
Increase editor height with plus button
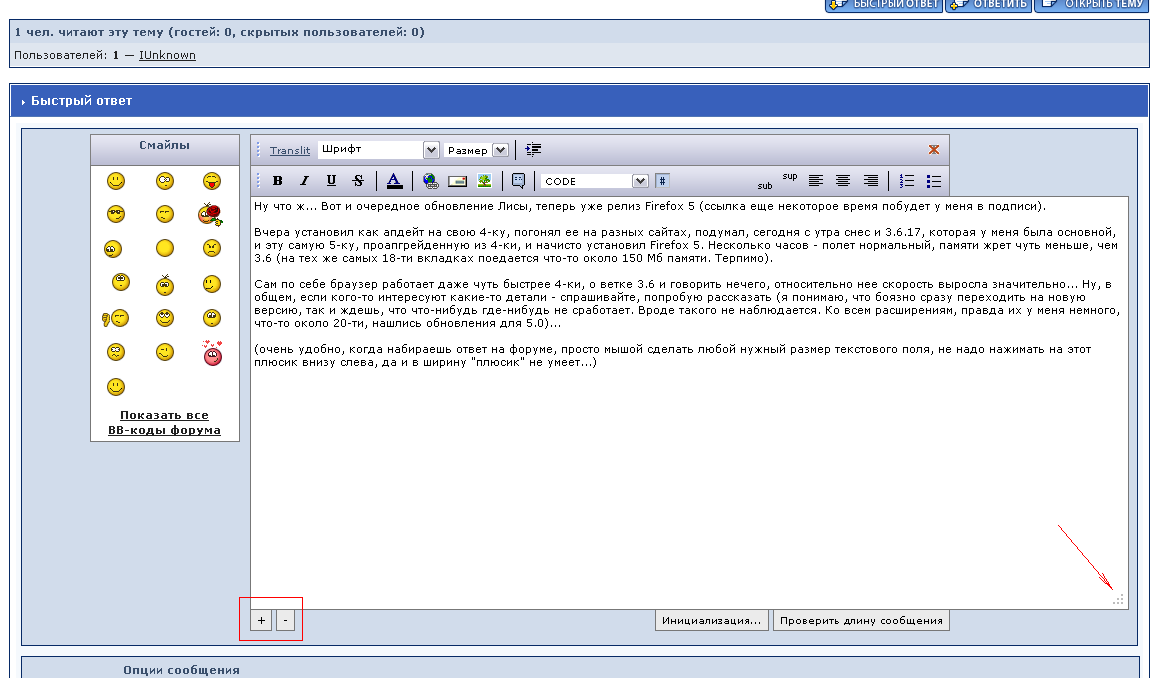[260, 620]
